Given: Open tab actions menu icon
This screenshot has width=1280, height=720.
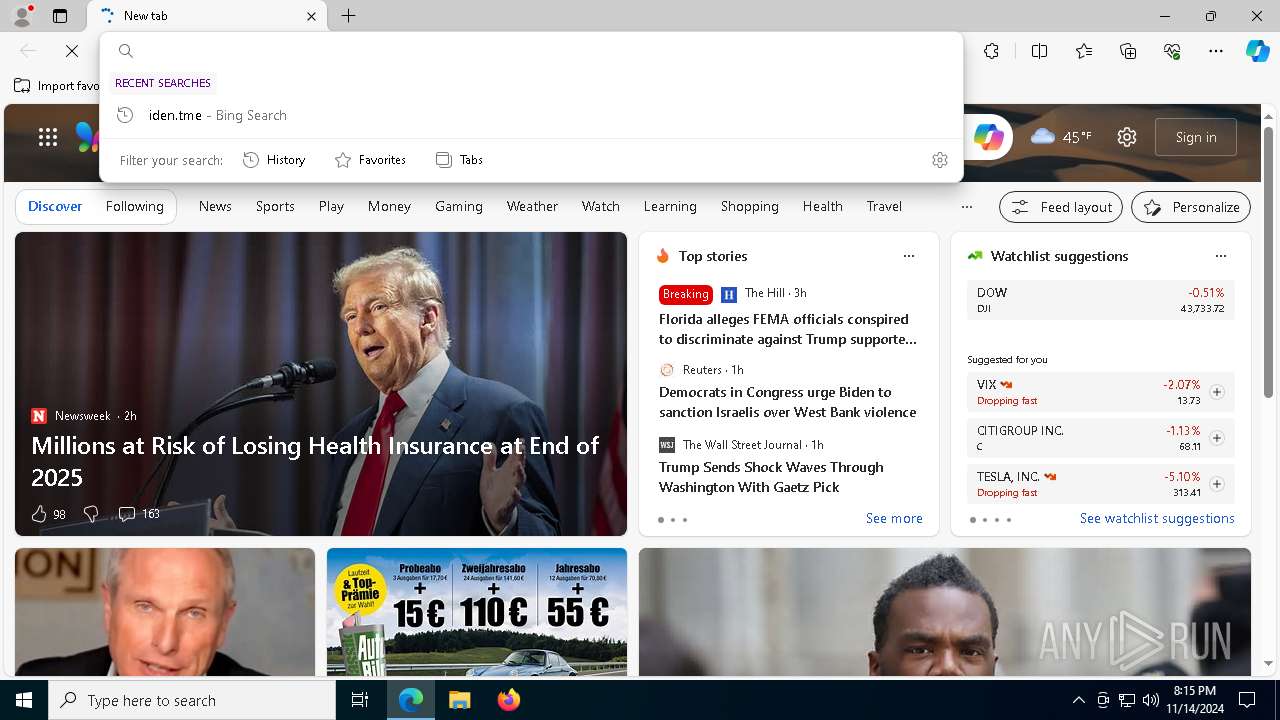Looking at the screenshot, I should 60,16.
